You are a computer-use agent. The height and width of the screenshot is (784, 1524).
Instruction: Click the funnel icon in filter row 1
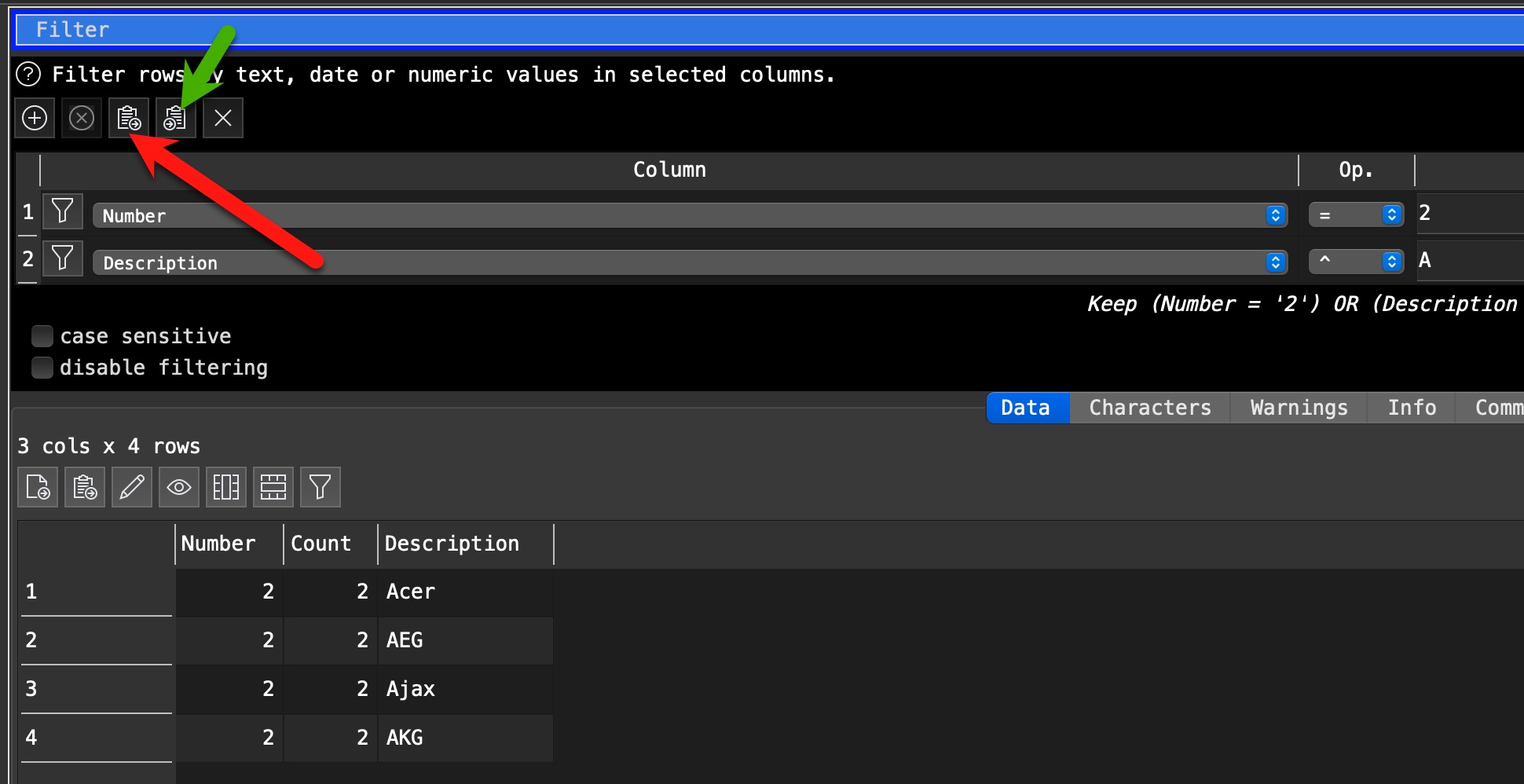pyautogui.click(x=62, y=211)
